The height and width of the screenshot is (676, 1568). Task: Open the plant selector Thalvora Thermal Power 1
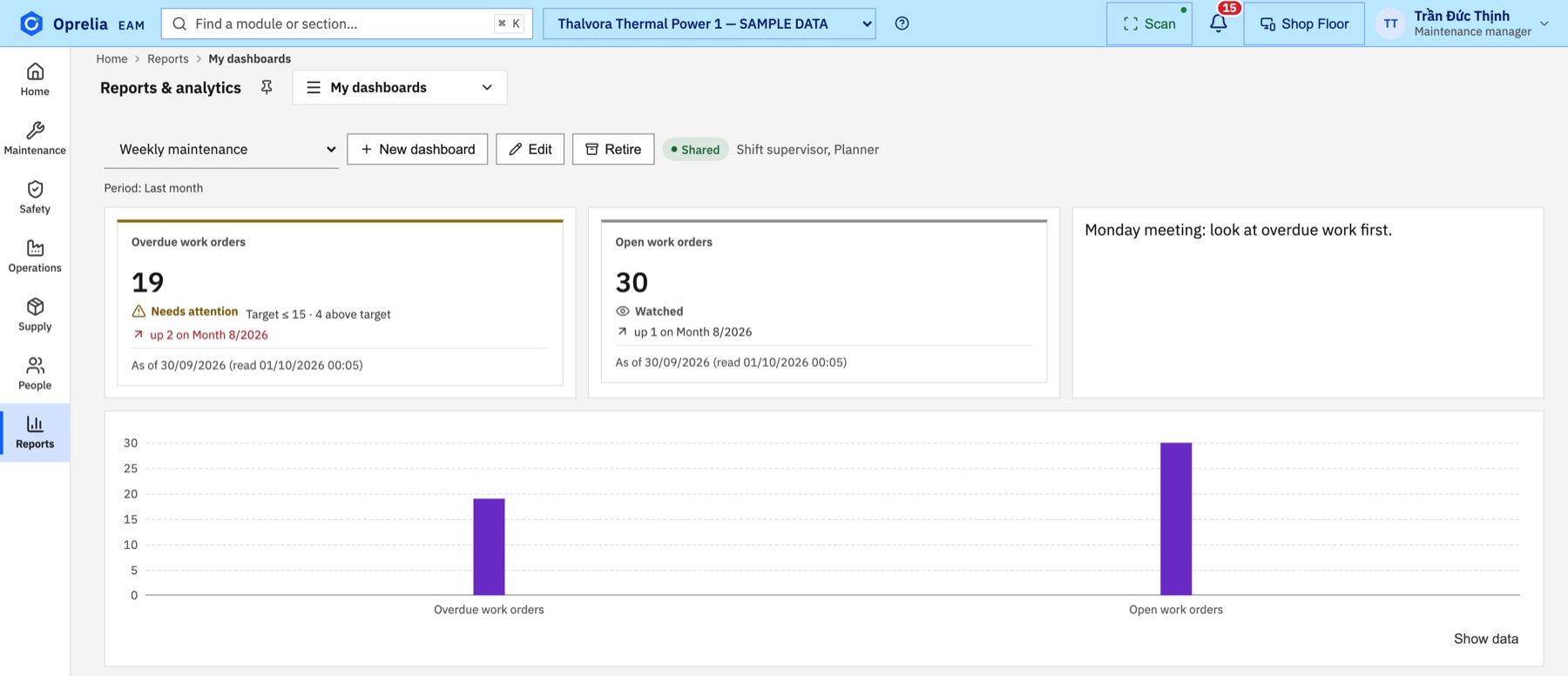(709, 24)
